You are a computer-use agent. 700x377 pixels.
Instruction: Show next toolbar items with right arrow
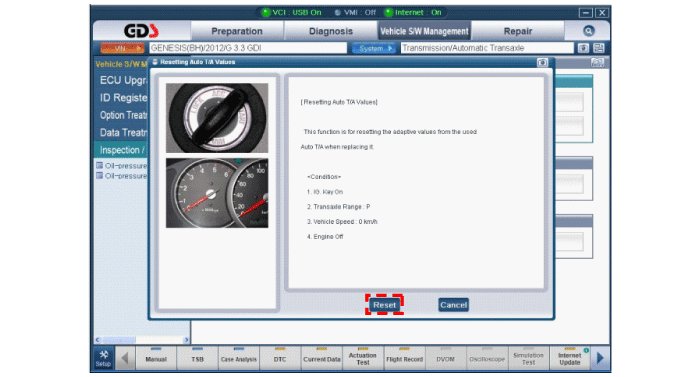(600, 358)
